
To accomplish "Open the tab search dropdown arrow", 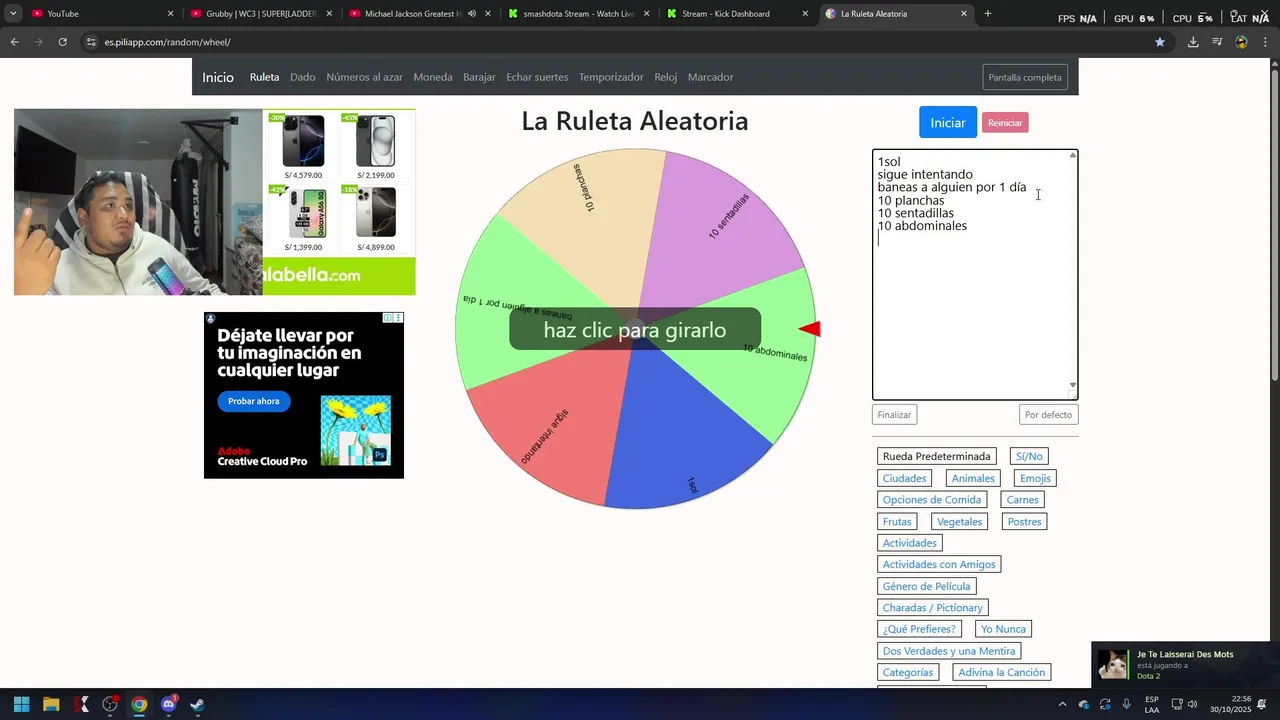I will (13, 14).
